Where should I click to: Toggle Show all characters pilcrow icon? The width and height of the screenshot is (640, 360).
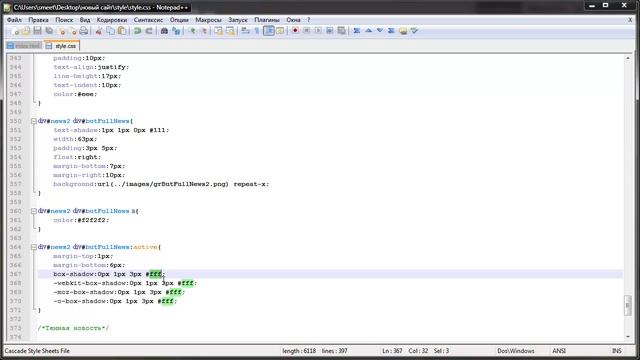(x=257, y=31)
